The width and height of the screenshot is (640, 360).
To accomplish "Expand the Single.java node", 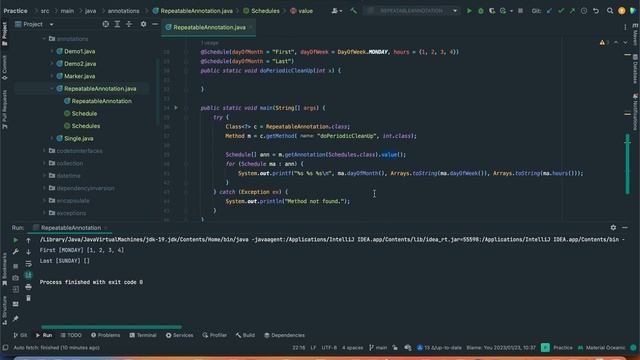I will [x=52, y=138].
